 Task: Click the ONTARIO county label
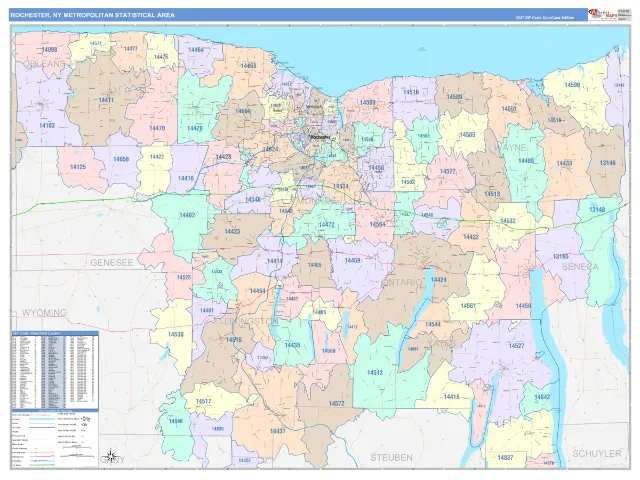click(x=403, y=282)
